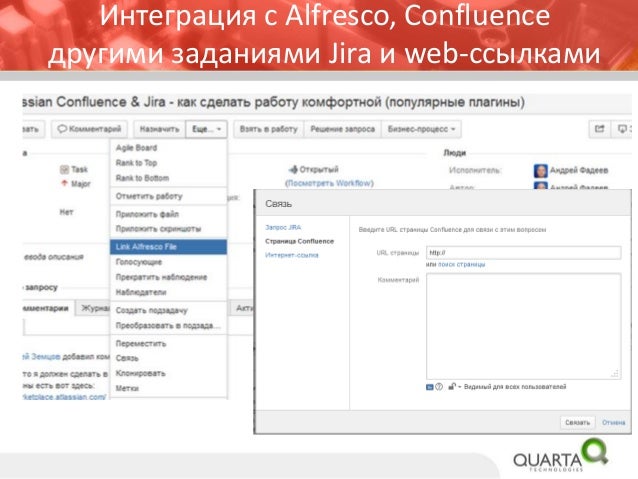This screenshot has width=638, height=479.
Task: Click the Task issue type icon
Action: click(64, 169)
